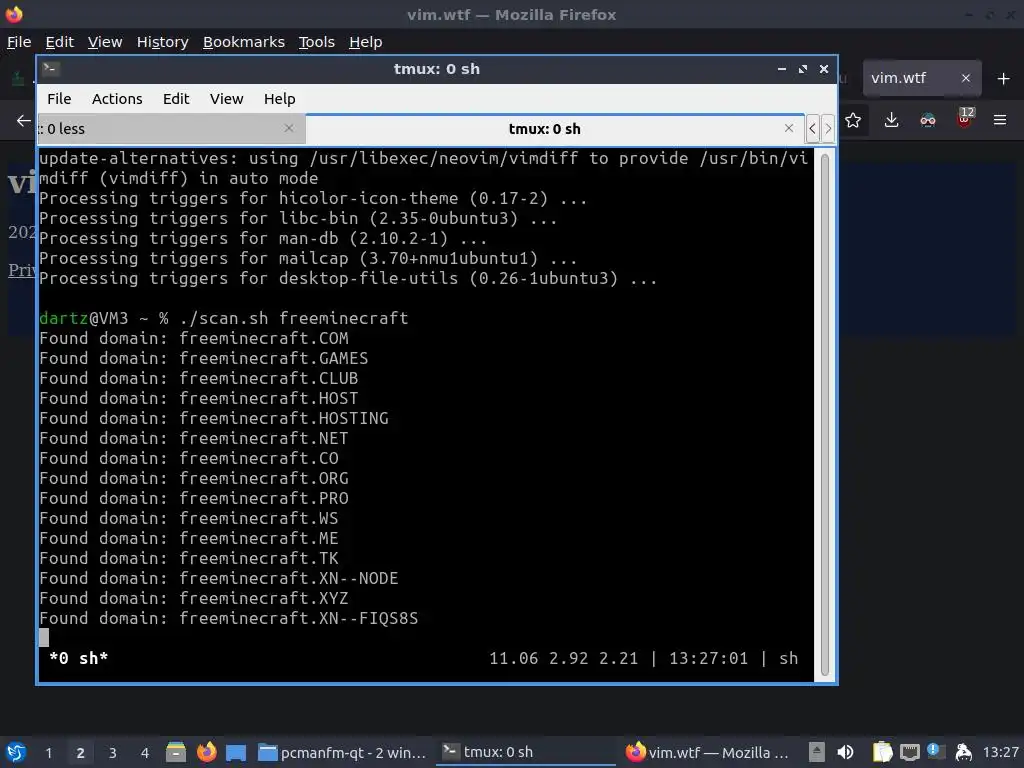Screen dimensions: 1024x768
Task: Open Firefox Edit menu
Action: [59, 42]
